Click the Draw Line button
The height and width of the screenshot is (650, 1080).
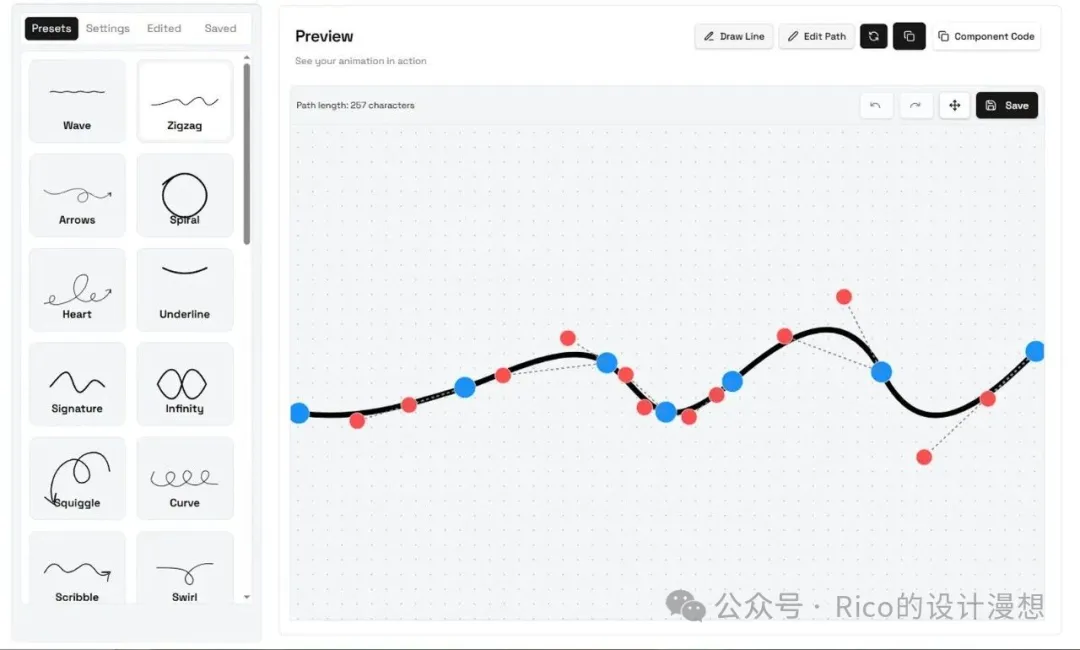click(x=734, y=36)
